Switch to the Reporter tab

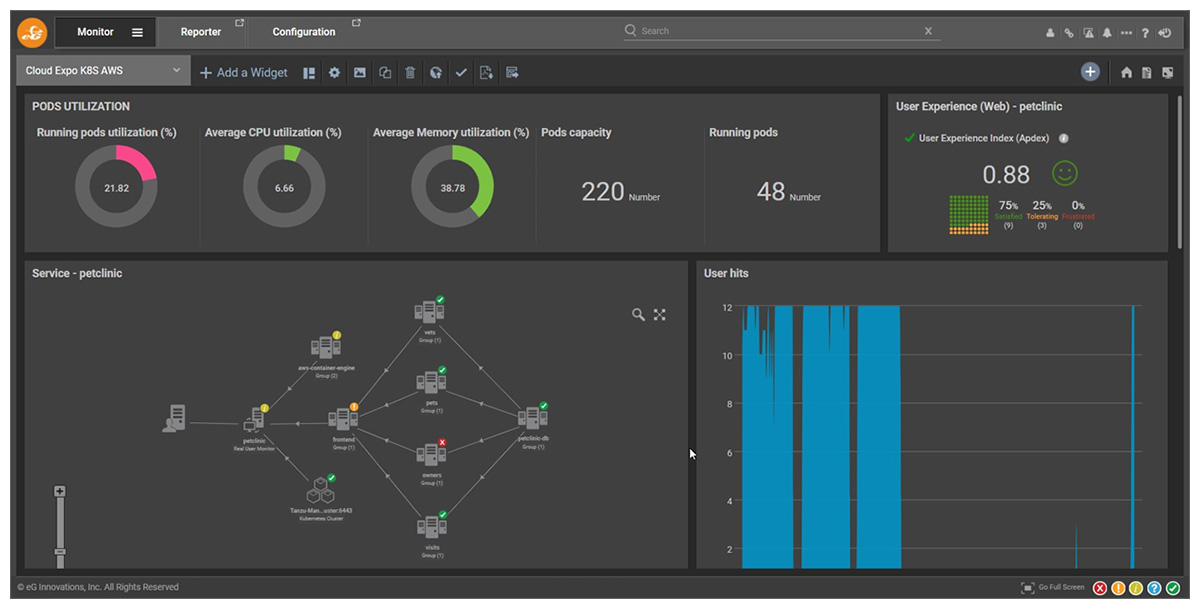click(x=201, y=32)
